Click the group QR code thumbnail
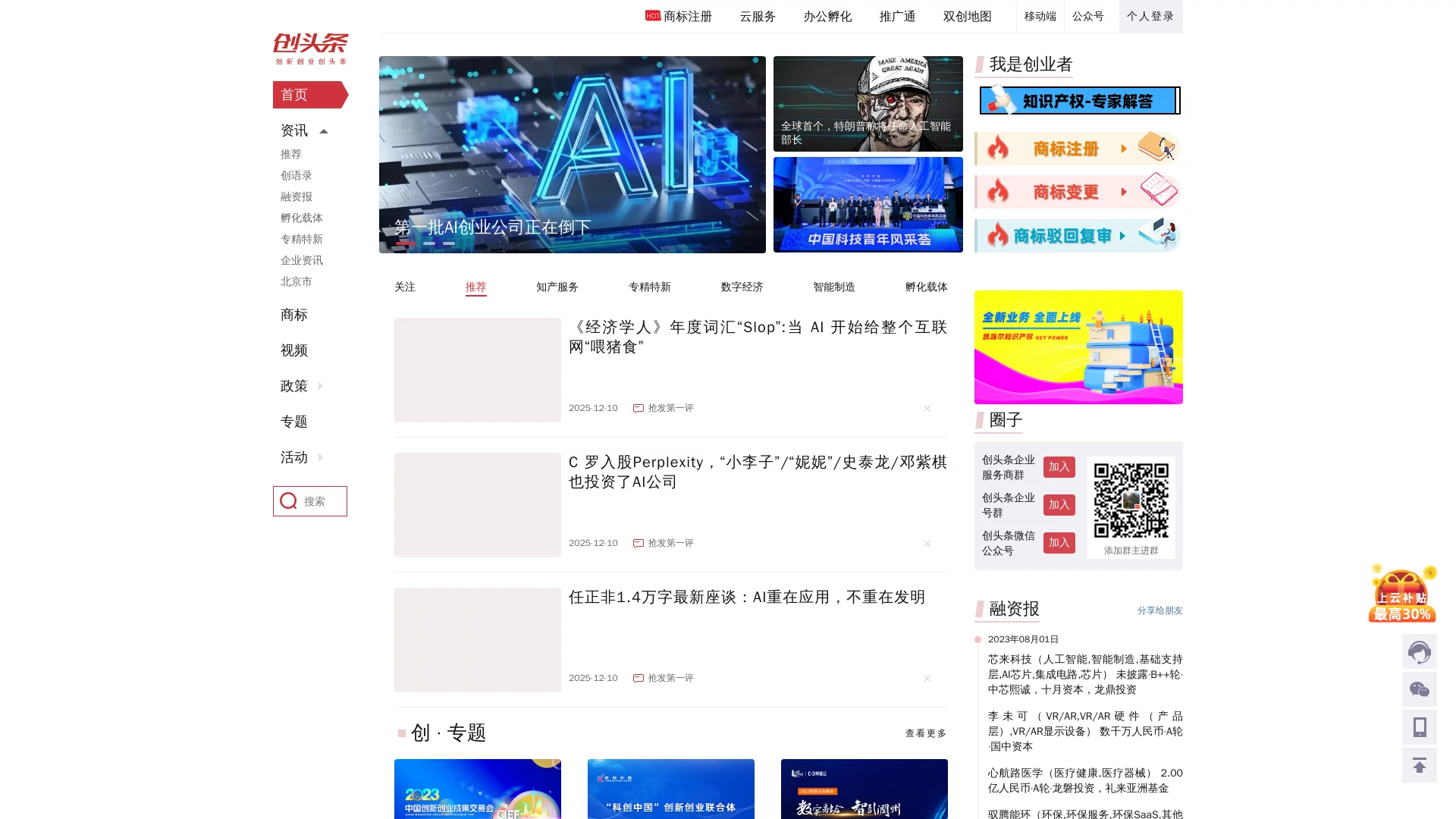1456x819 pixels. point(1131,500)
